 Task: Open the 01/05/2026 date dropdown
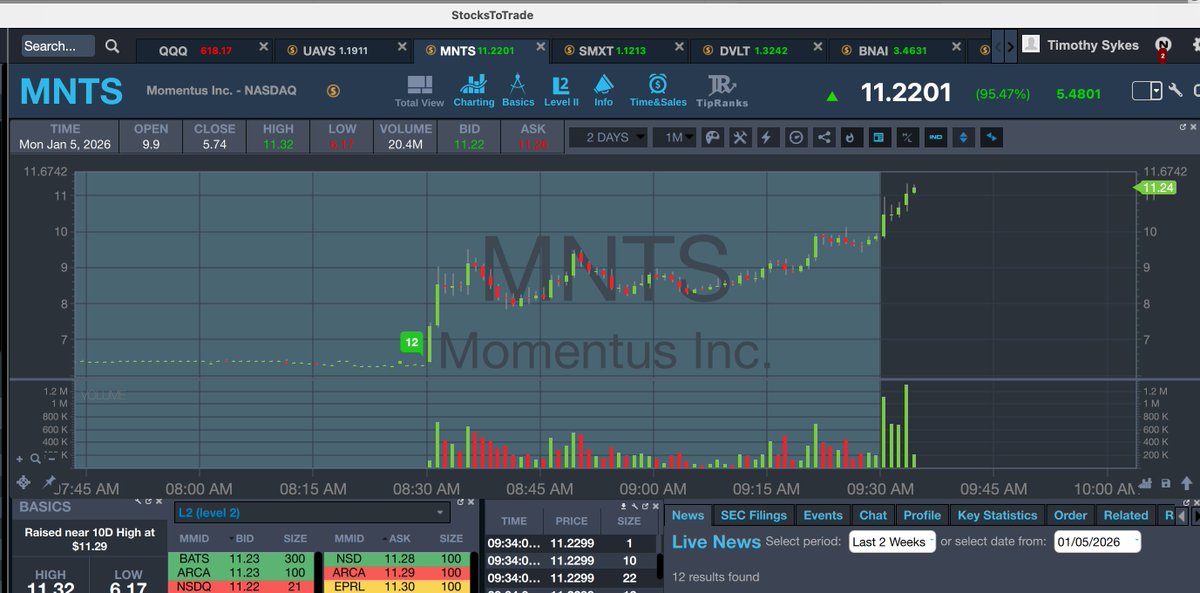pos(1097,541)
